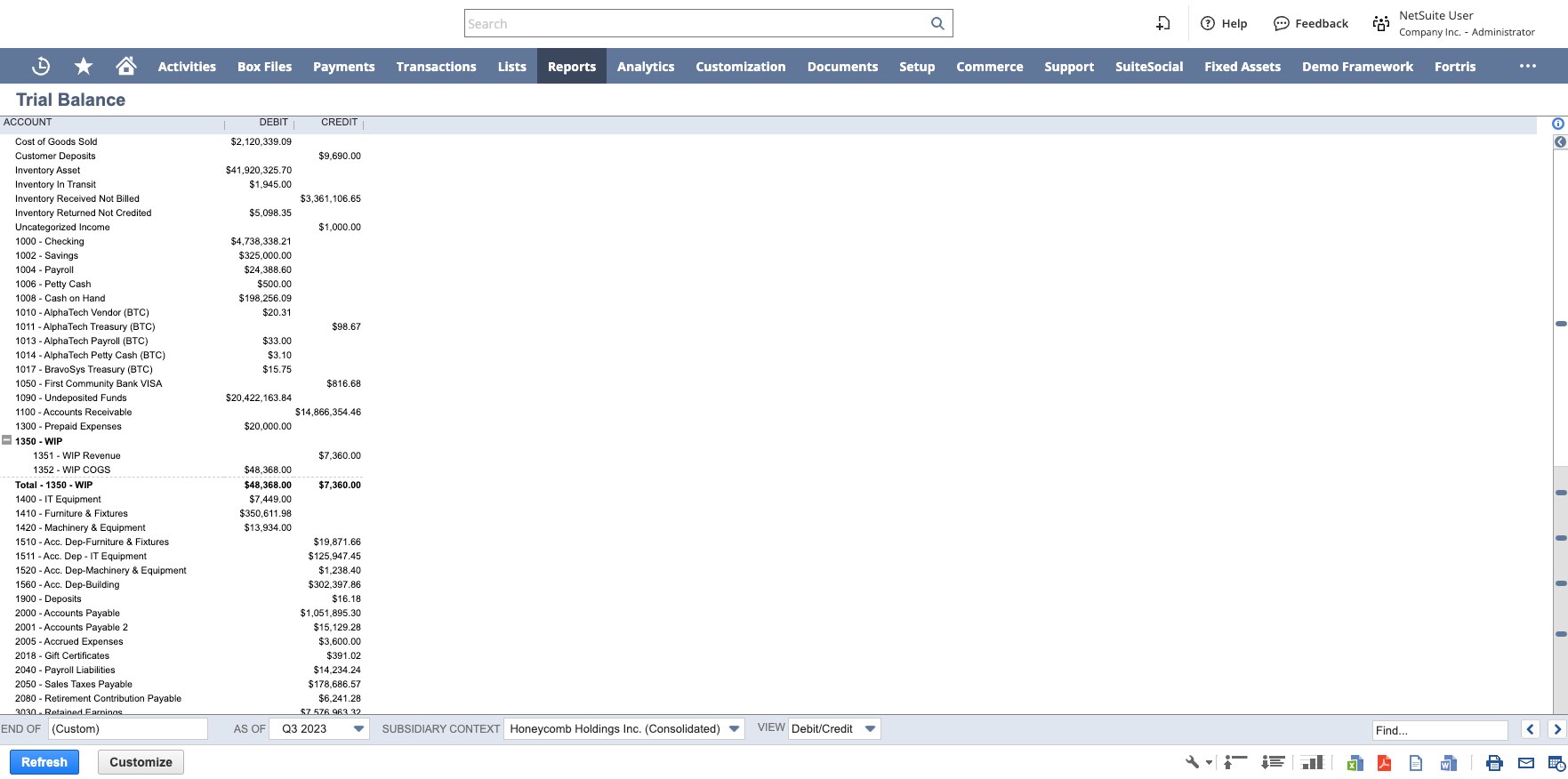This screenshot has height=779, width=1568.
Task: Jump to next Find result arrow
Action: point(1556,730)
